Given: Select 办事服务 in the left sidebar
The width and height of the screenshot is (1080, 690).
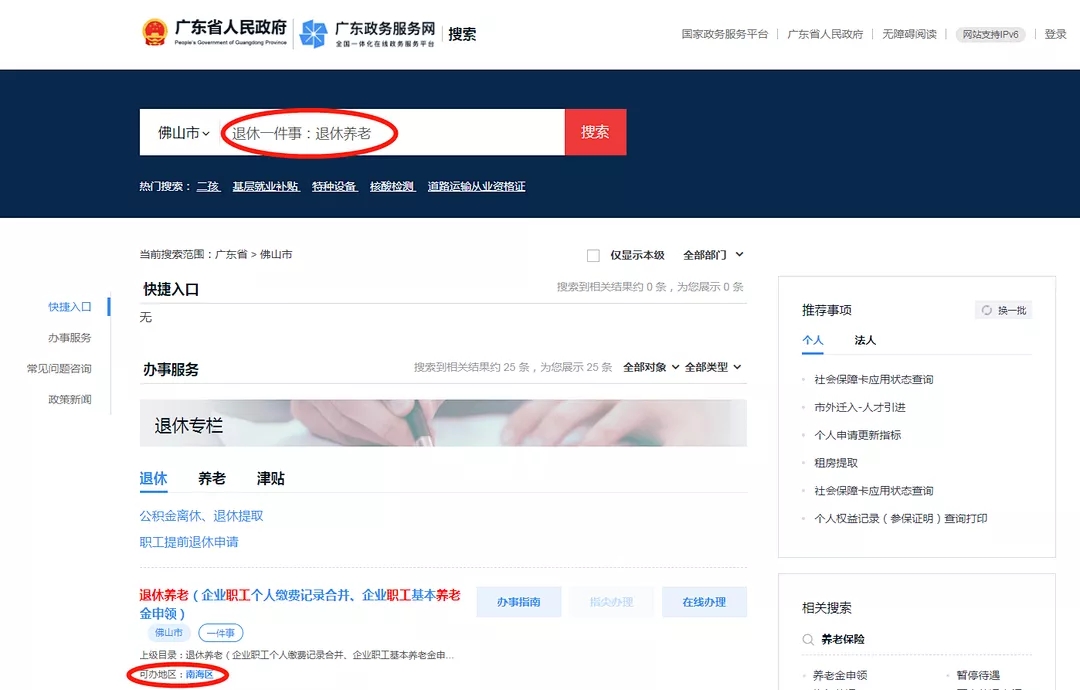Looking at the screenshot, I should click(70, 338).
